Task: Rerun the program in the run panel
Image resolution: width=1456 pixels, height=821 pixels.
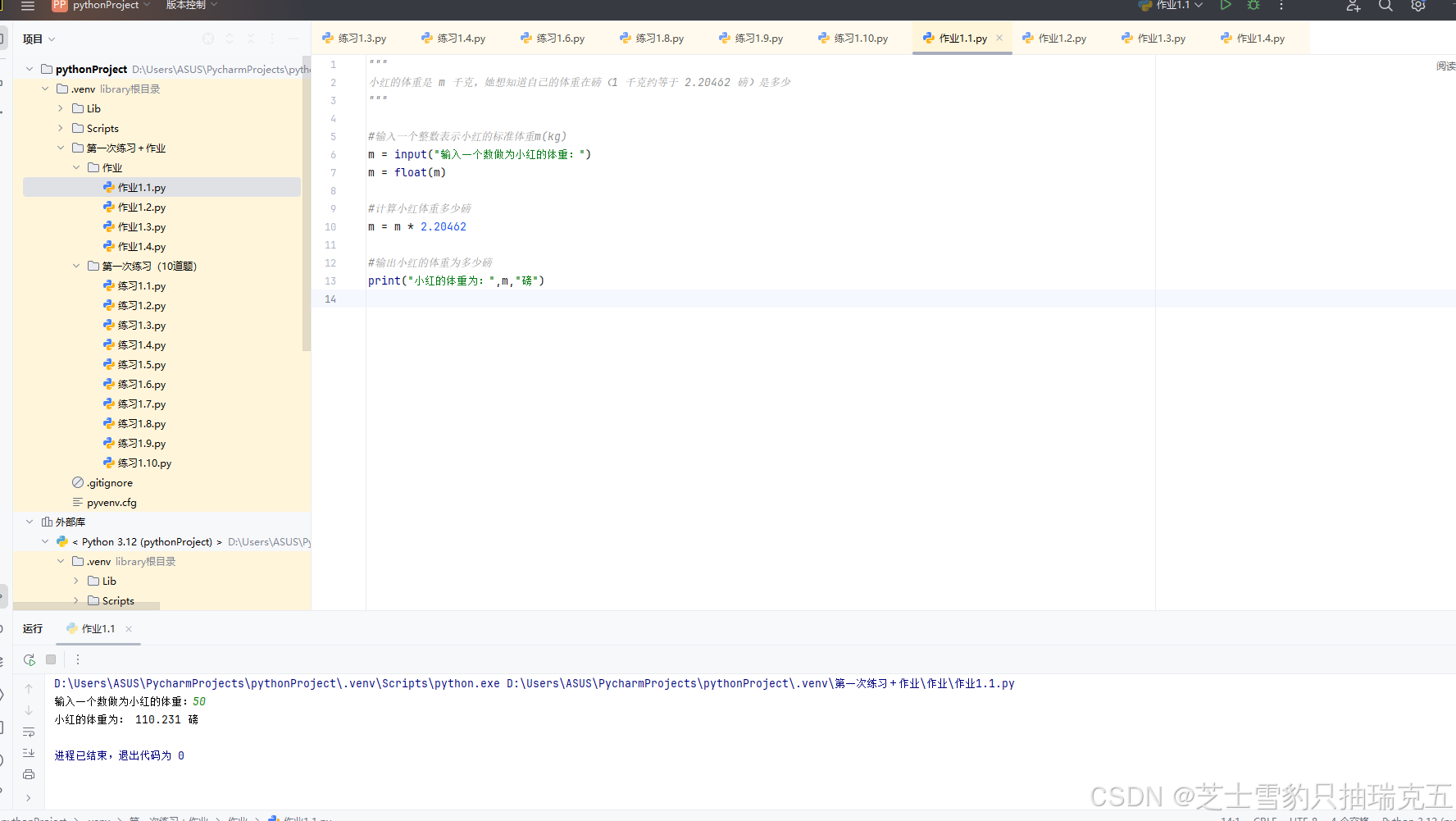Action: tap(29, 659)
